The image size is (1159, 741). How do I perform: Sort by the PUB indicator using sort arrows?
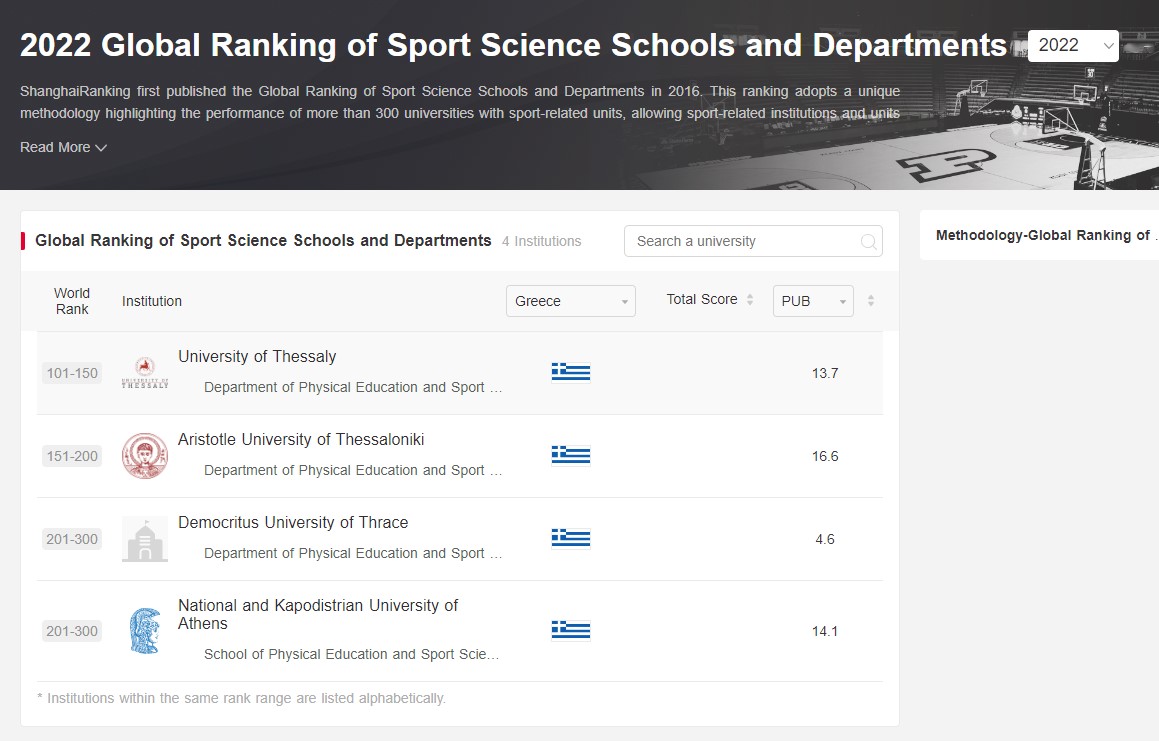click(x=871, y=300)
